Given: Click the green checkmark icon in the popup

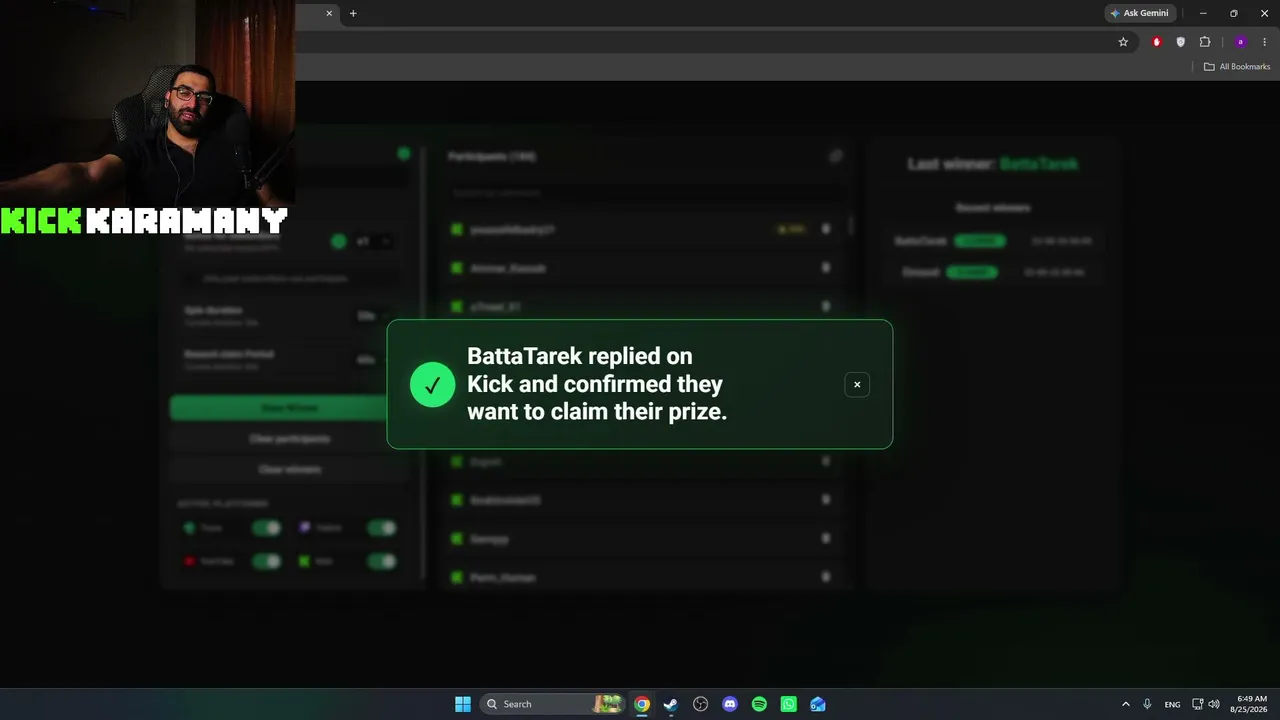Looking at the screenshot, I should point(432,385).
